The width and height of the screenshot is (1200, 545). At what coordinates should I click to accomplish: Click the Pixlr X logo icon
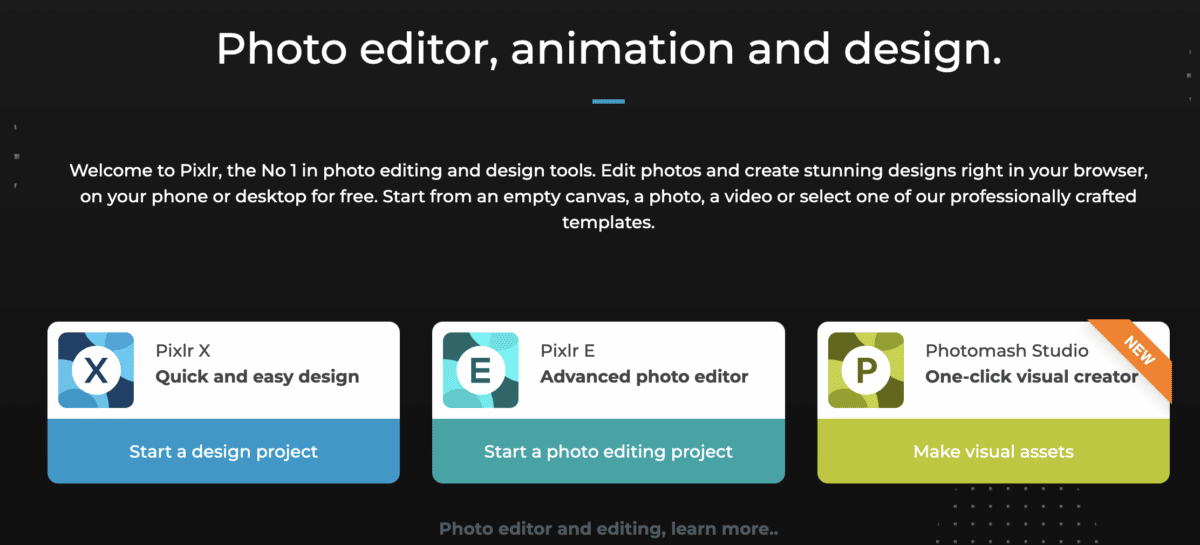[x=96, y=370]
